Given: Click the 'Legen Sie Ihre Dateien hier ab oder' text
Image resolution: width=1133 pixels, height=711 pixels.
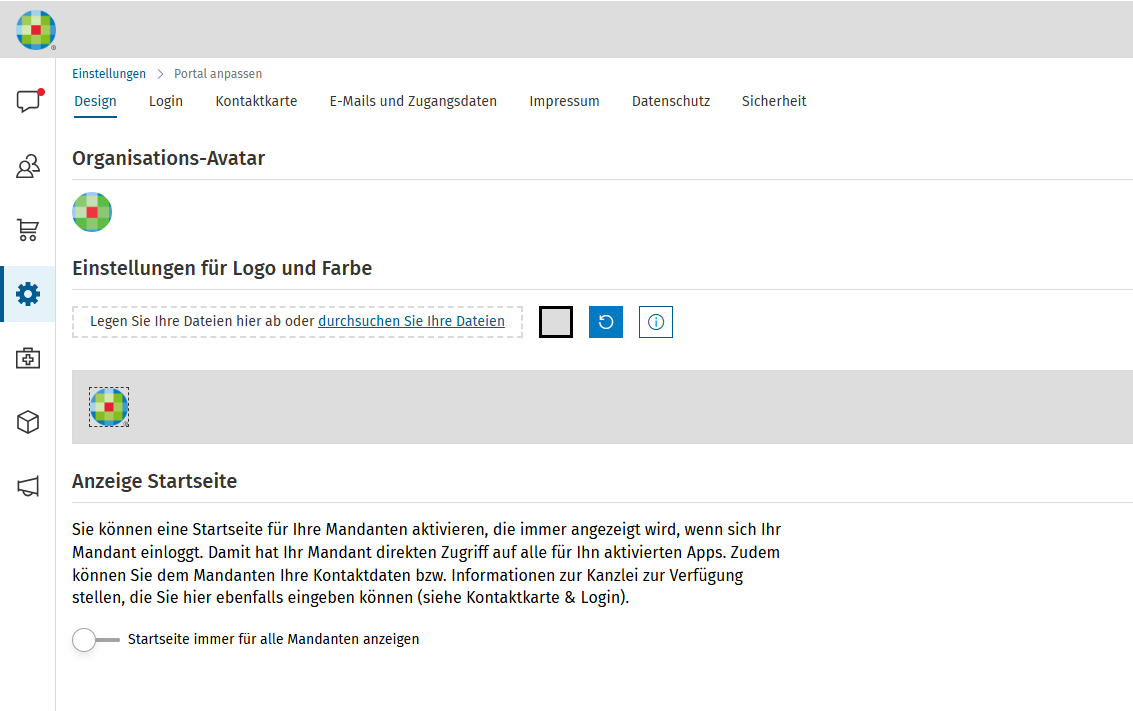Looking at the screenshot, I should pyautogui.click(x=202, y=321).
